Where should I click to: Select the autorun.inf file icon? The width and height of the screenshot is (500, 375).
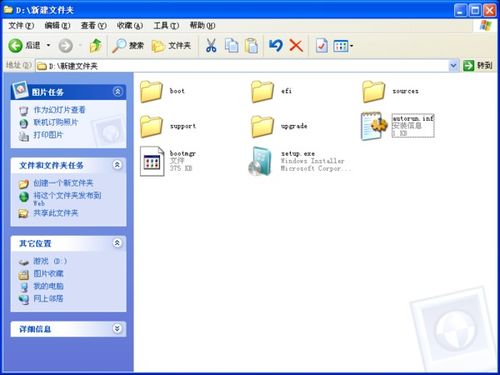[374, 126]
